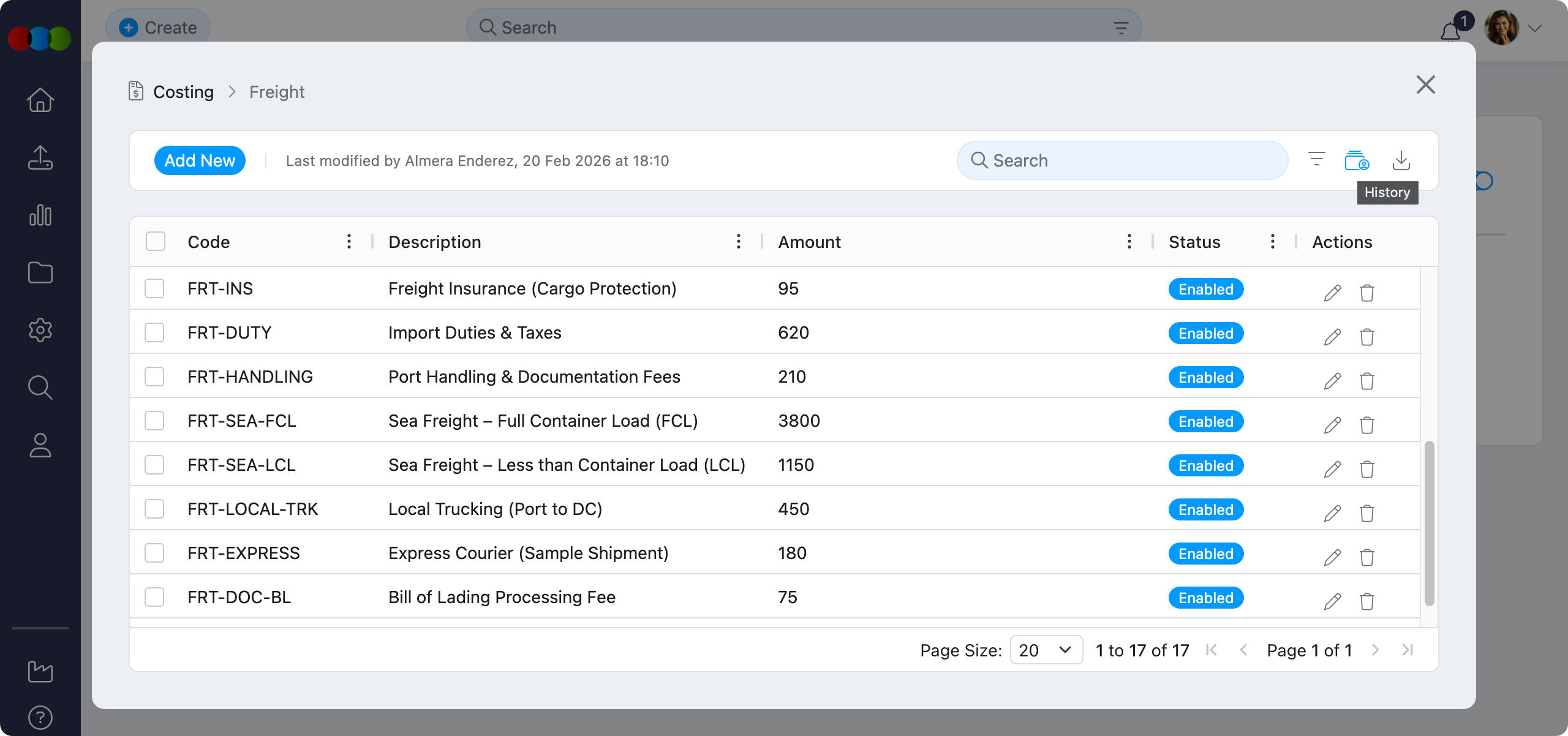The width and height of the screenshot is (1568, 736).
Task: Go to Costing breadcrumb
Action: 183,92
